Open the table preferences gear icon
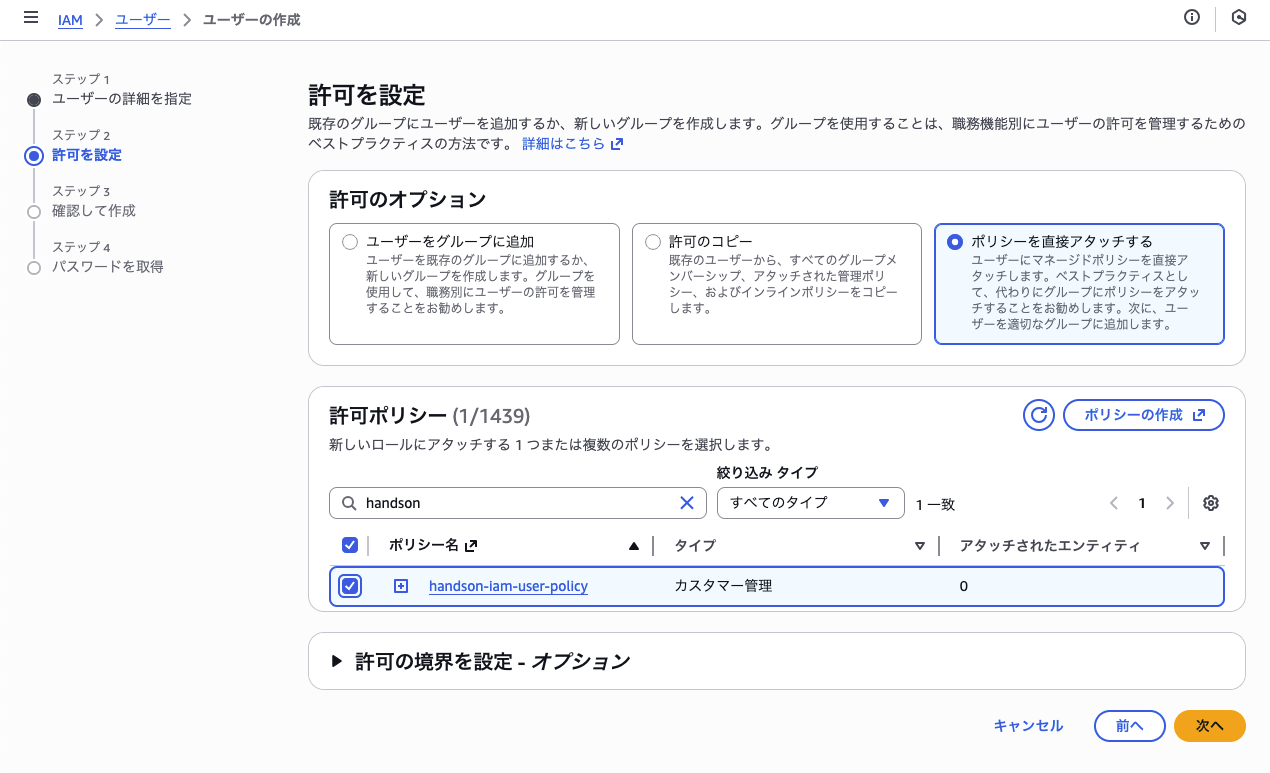The width and height of the screenshot is (1270, 773). 1211,503
